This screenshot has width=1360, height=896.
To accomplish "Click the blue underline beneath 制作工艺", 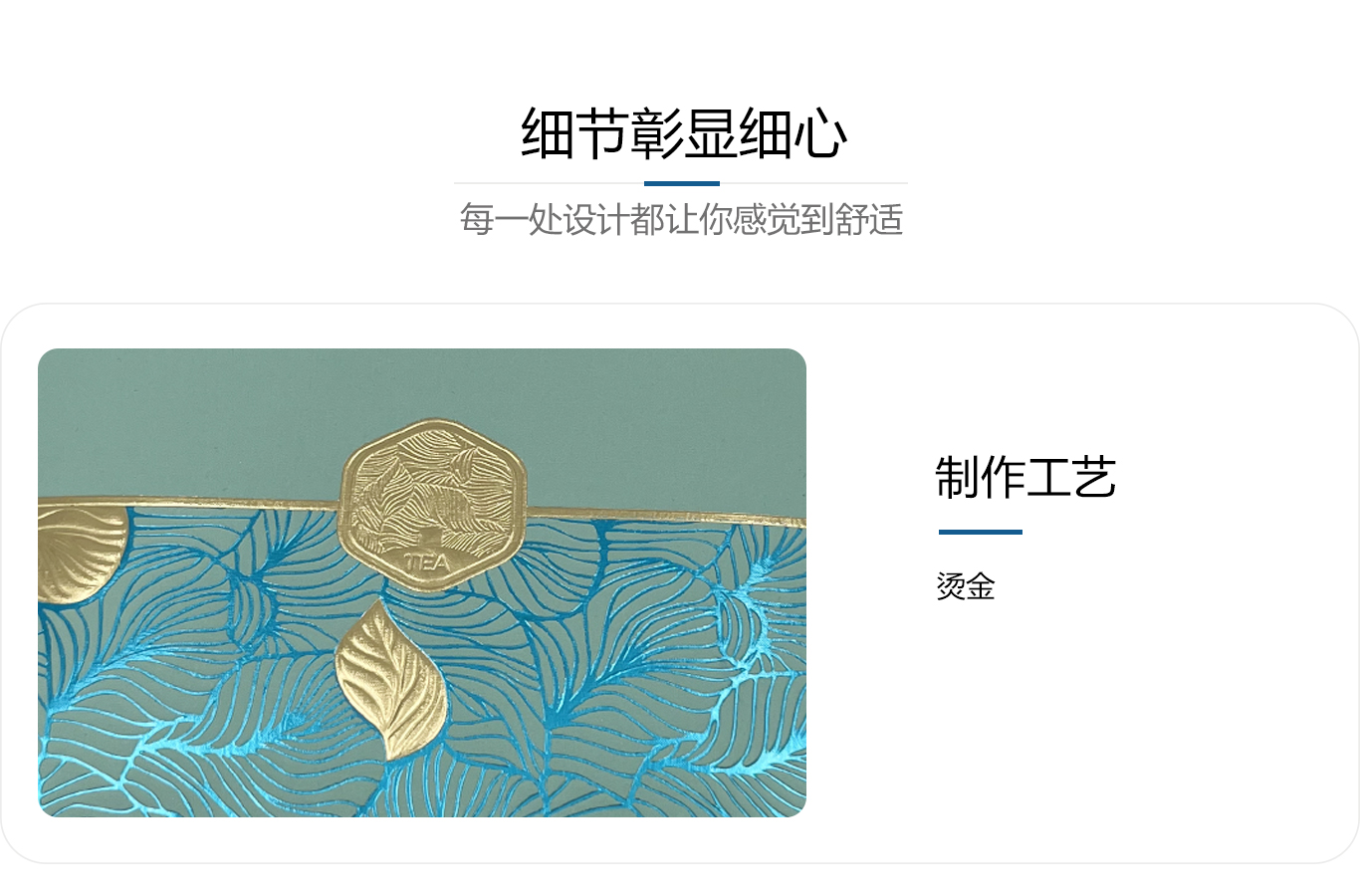I will (x=981, y=532).
